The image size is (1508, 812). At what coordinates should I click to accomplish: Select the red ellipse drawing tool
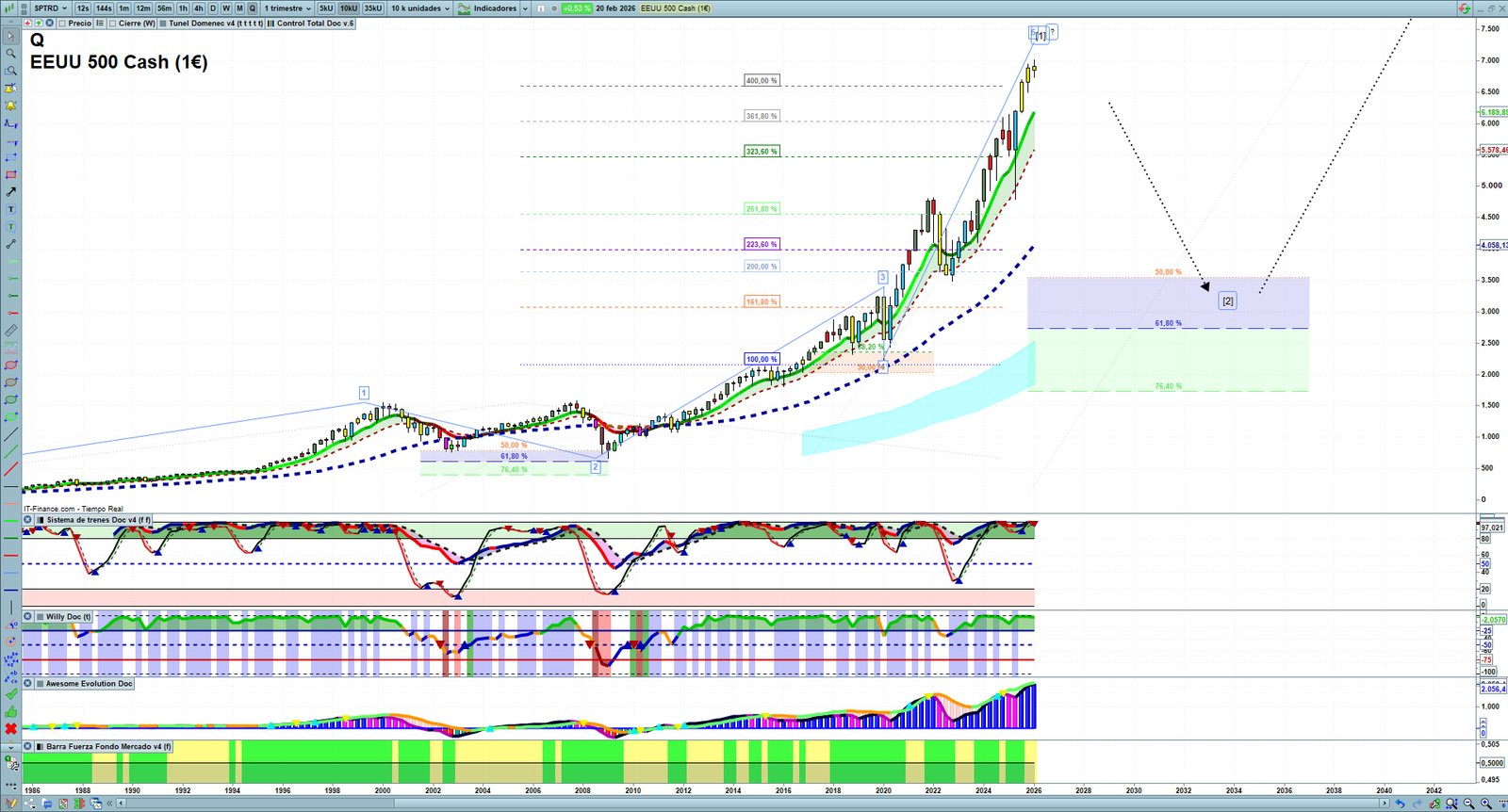tap(11, 365)
